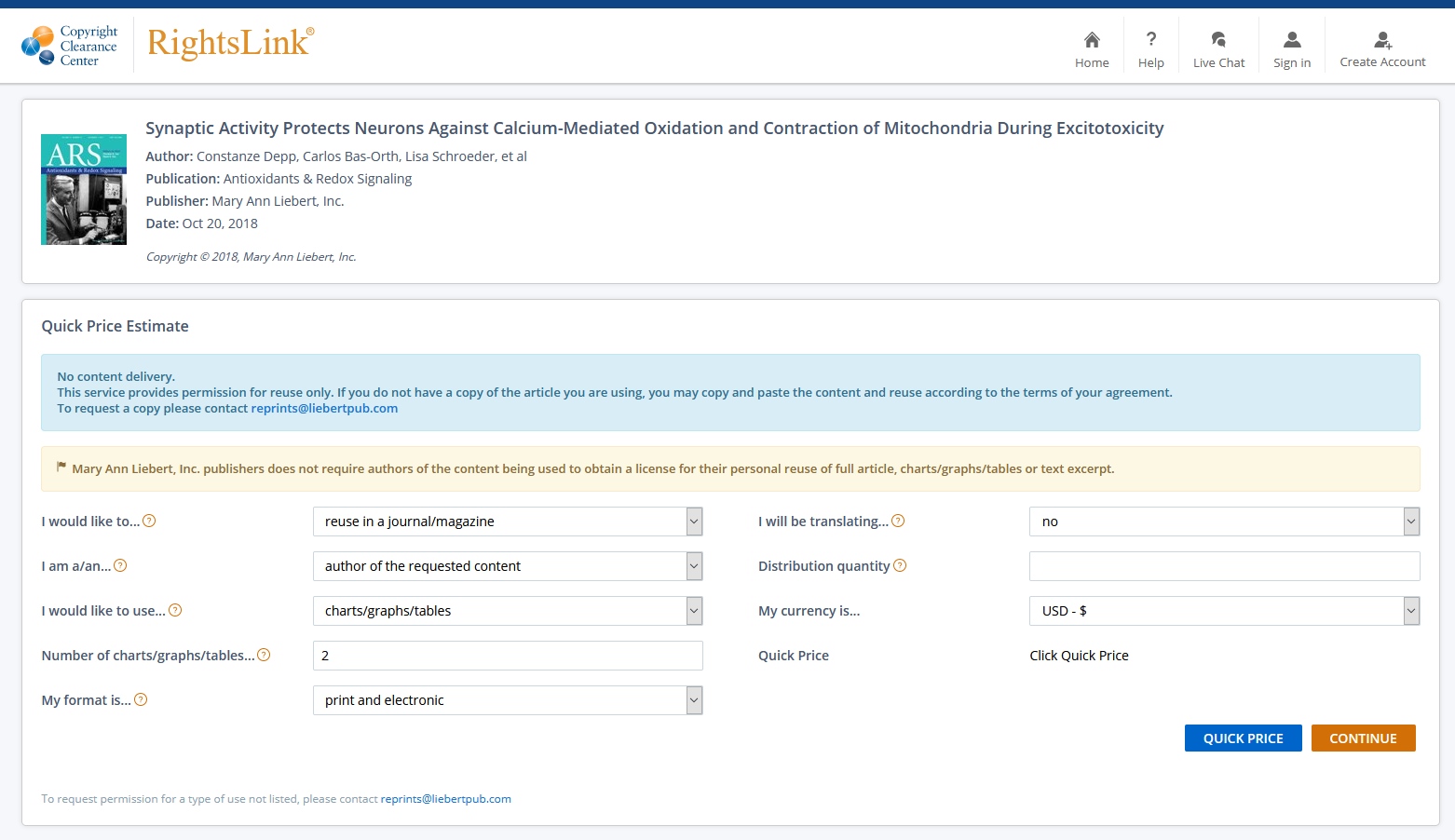Show help for Distribution quantity
This screenshot has width=1455, height=840.
900,565
